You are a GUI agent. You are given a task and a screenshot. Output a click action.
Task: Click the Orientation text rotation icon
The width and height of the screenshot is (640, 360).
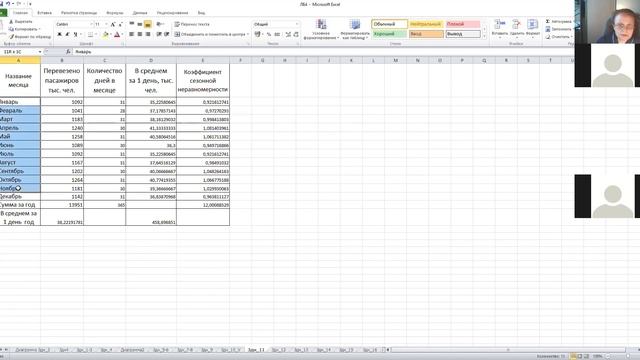159,24
